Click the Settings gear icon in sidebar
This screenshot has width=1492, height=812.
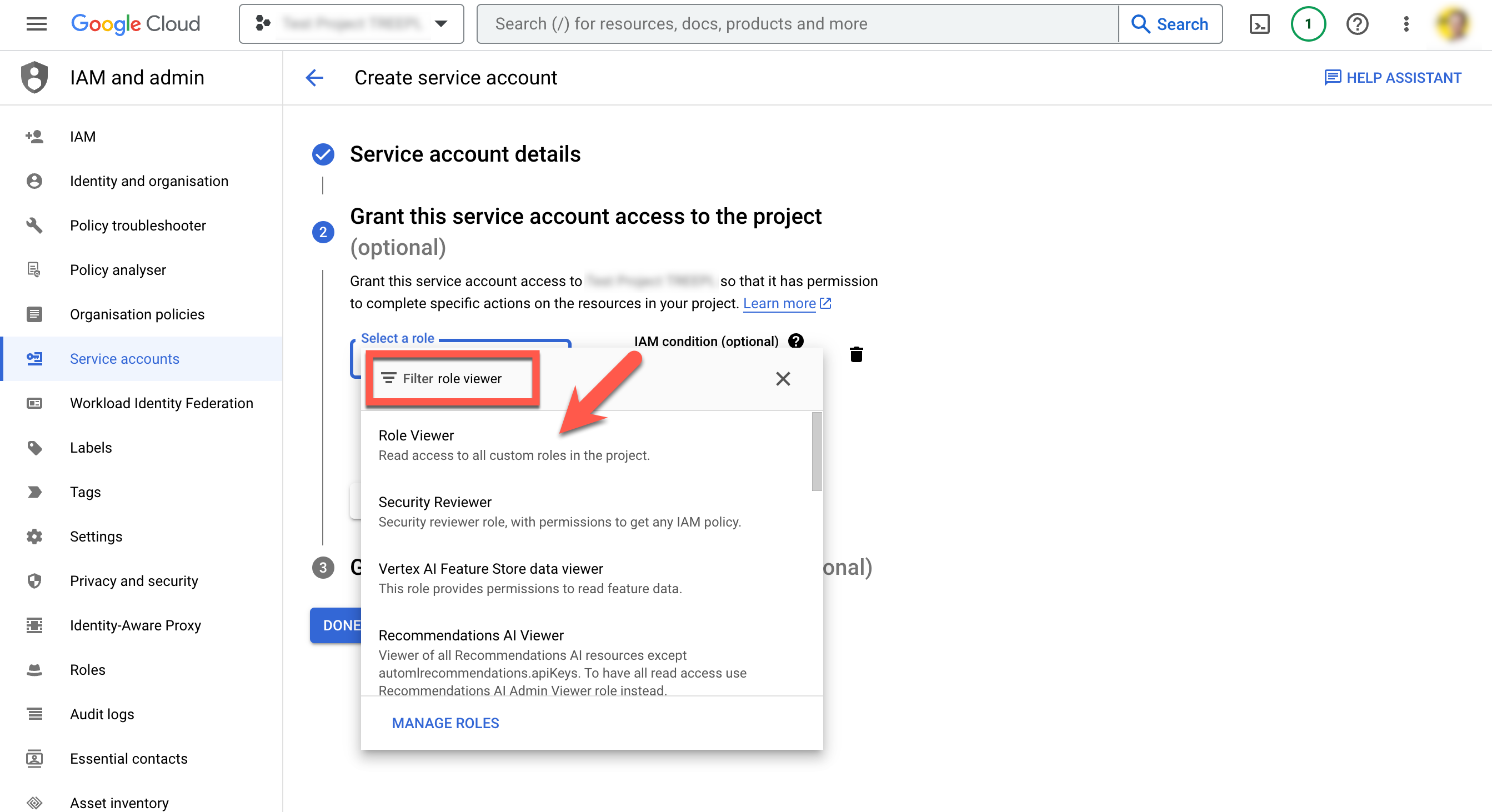click(34, 537)
